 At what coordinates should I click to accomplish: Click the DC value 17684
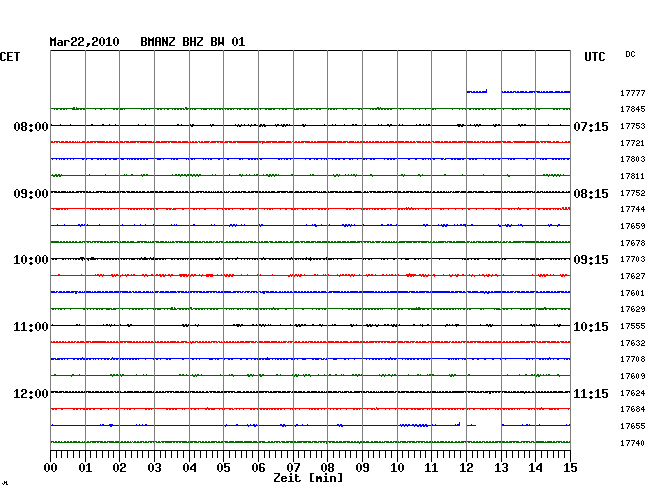click(633, 409)
